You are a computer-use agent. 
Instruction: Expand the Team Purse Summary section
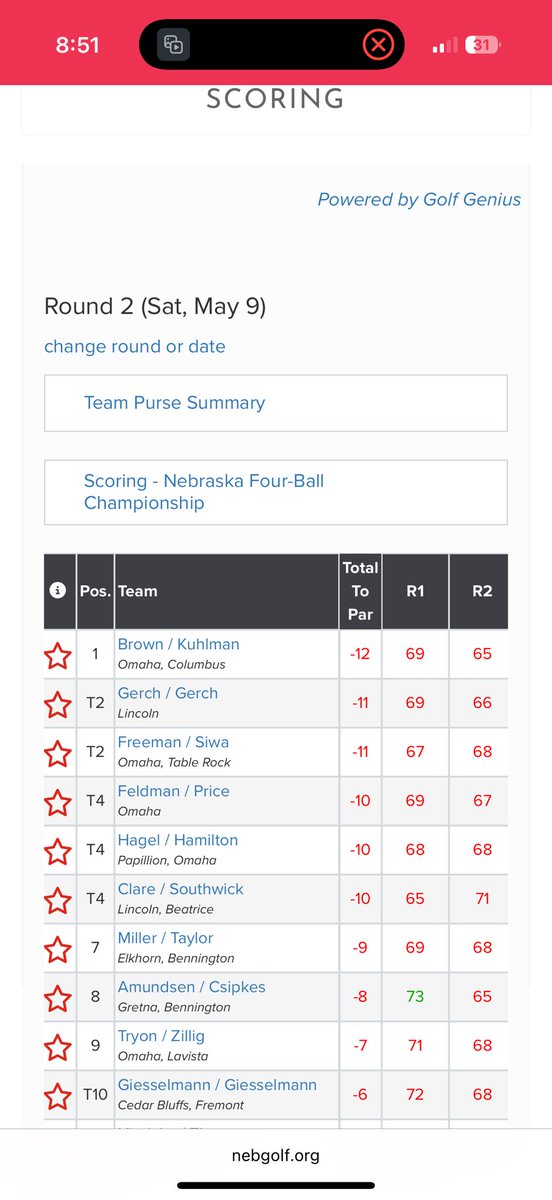click(x=276, y=403)
